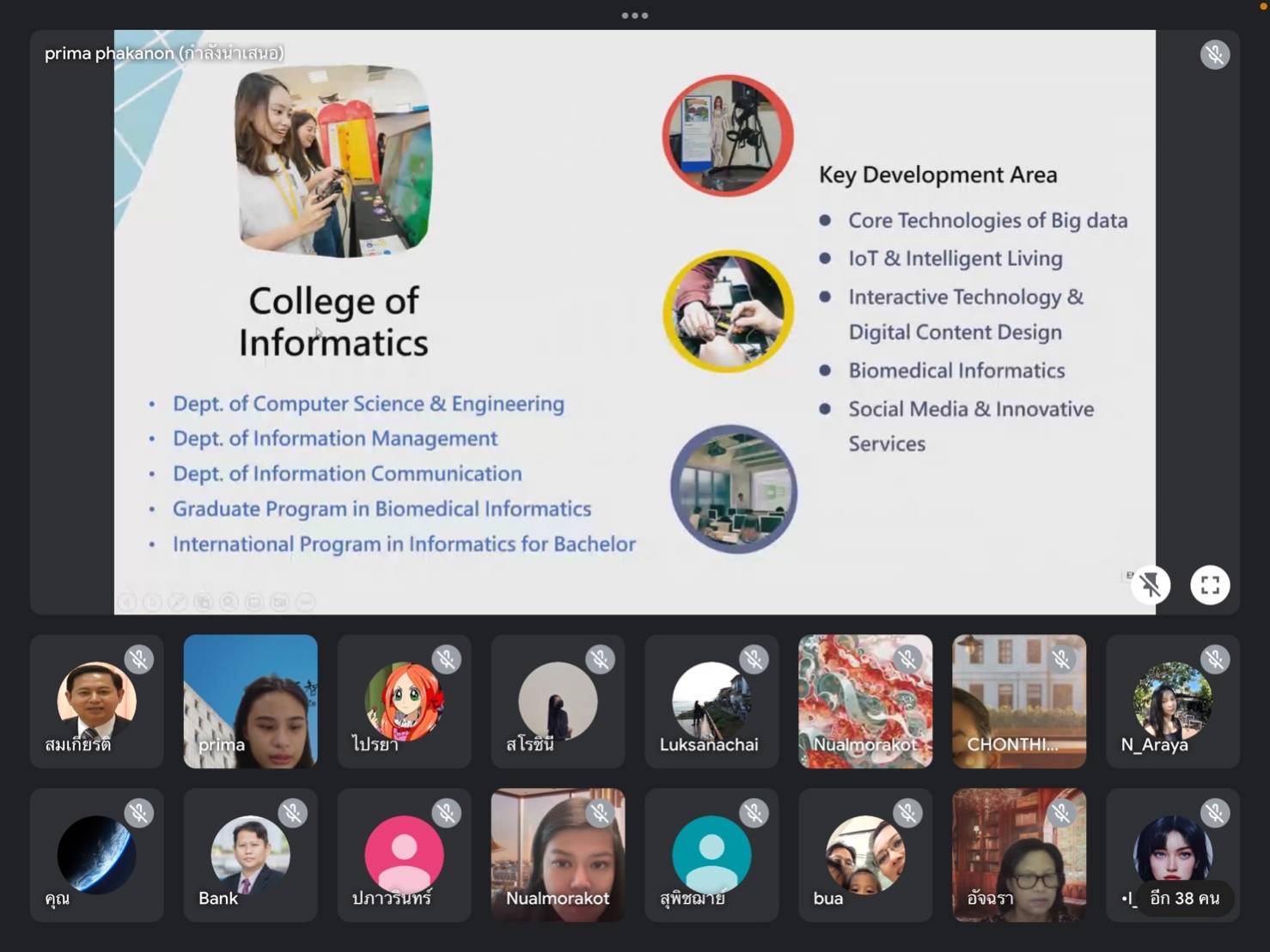Click the presenter name label prima phakanon
Screen dimensions: 1270x952
point(163,53)
